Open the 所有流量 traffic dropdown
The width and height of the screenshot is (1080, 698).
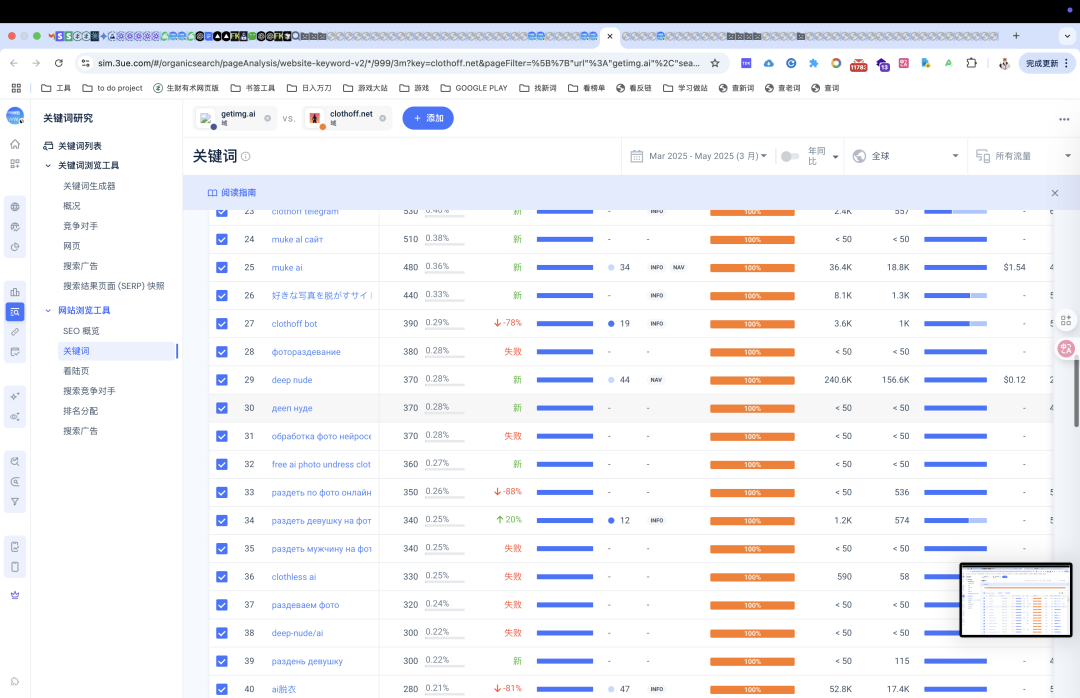click(x=1023, y=156)
